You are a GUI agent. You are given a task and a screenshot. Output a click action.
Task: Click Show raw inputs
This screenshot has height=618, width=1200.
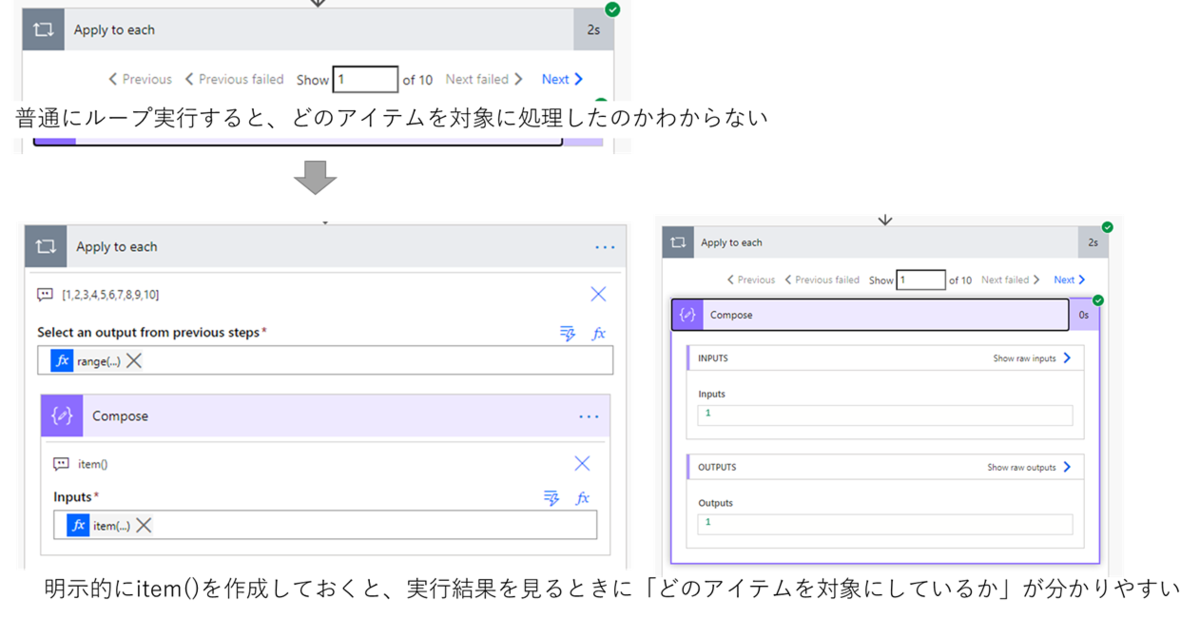pyautogui.click(x=1031, y=358)
